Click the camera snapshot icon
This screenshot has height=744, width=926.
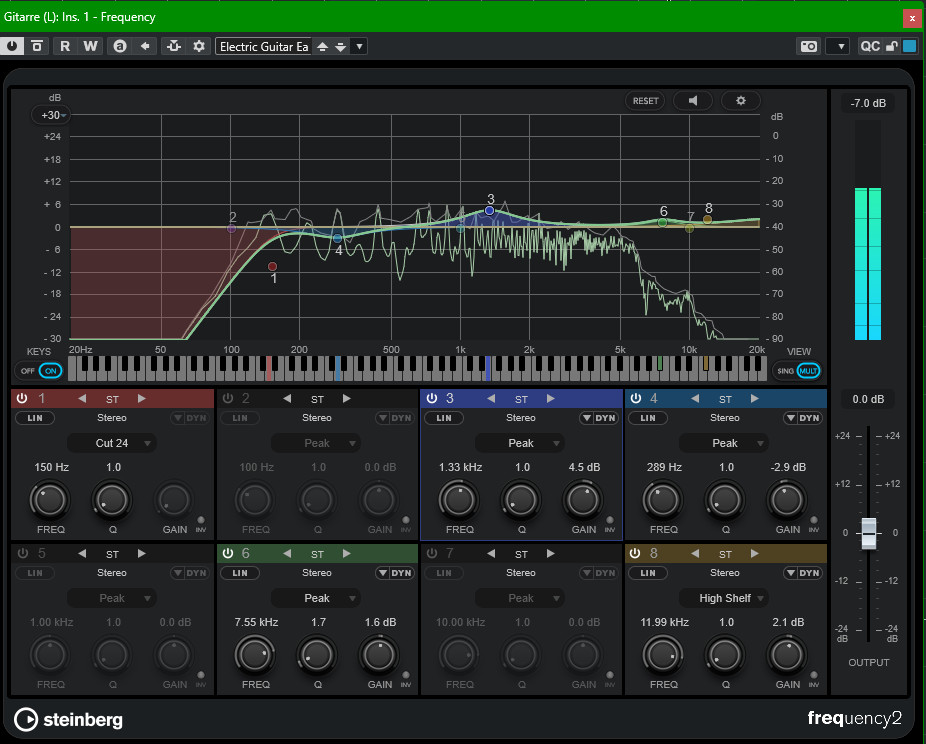[x=808, y=46]
